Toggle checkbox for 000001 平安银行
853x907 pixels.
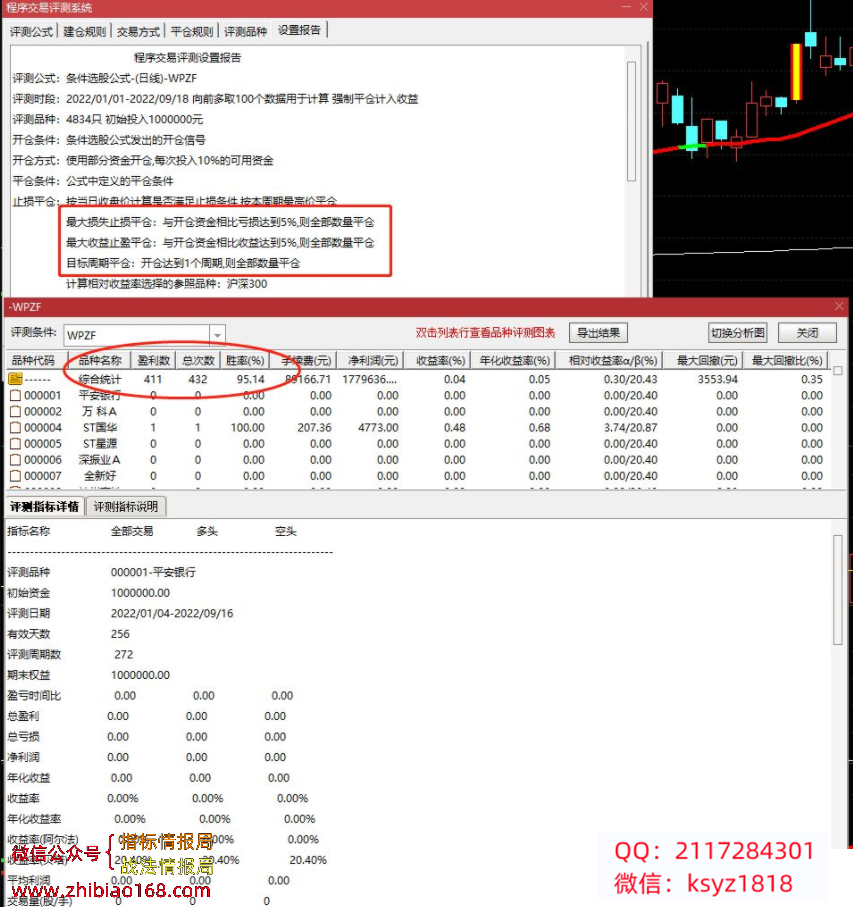[16, 396]
